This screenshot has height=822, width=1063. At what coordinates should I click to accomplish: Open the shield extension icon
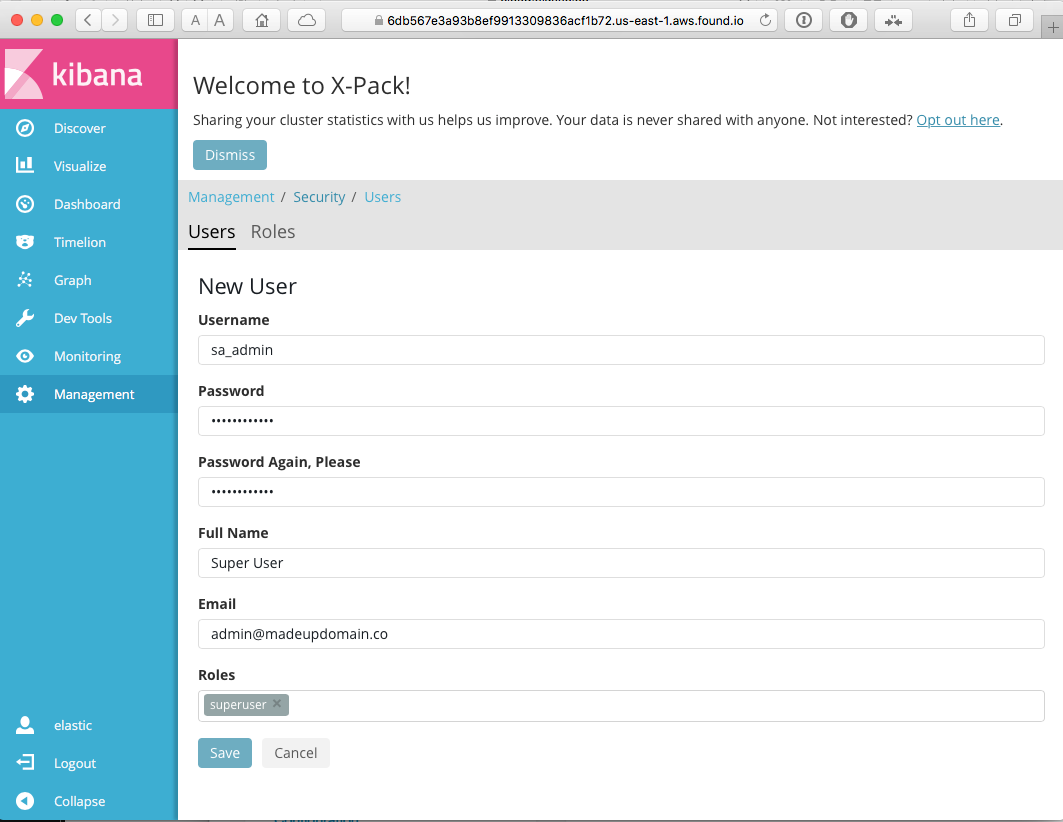(849, 20)
